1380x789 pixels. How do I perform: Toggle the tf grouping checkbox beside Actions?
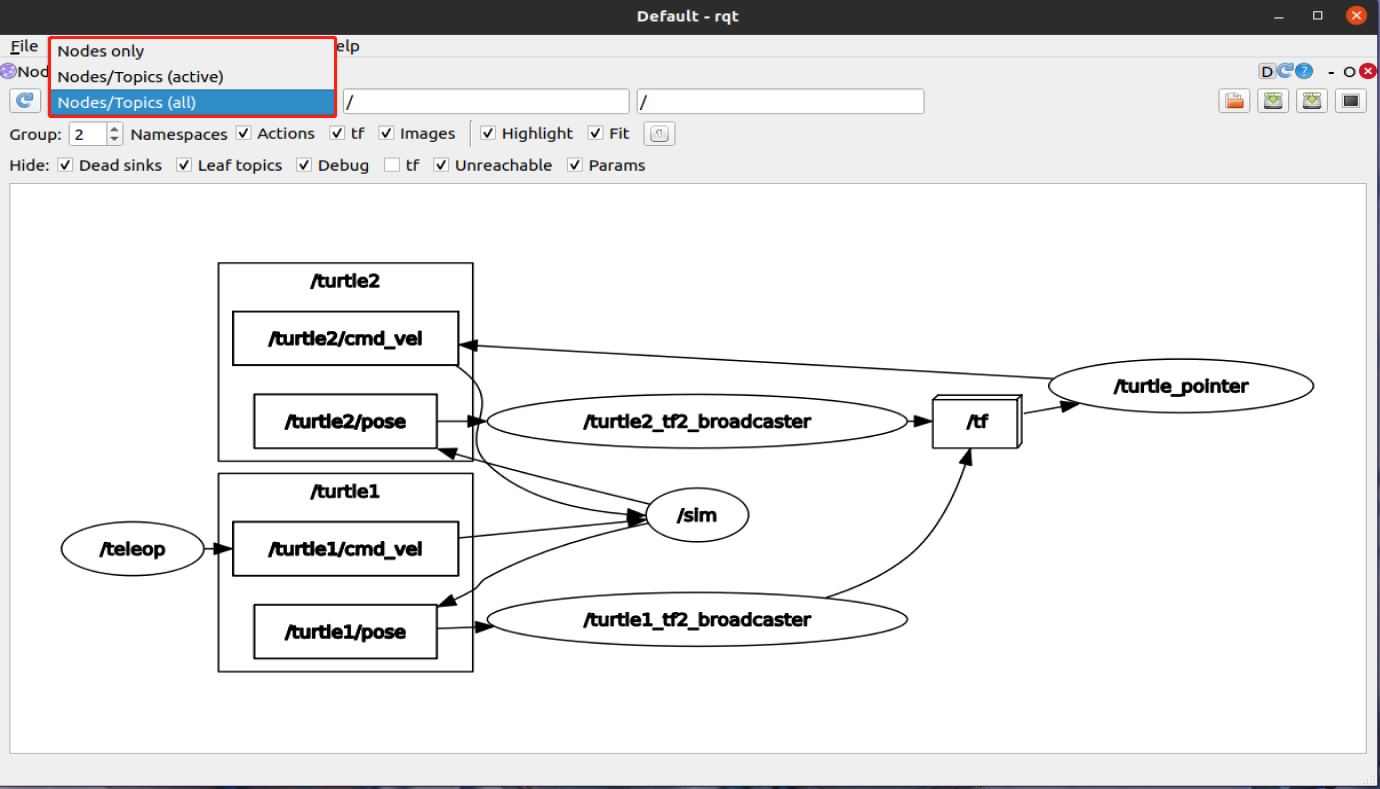click(337, 133)
